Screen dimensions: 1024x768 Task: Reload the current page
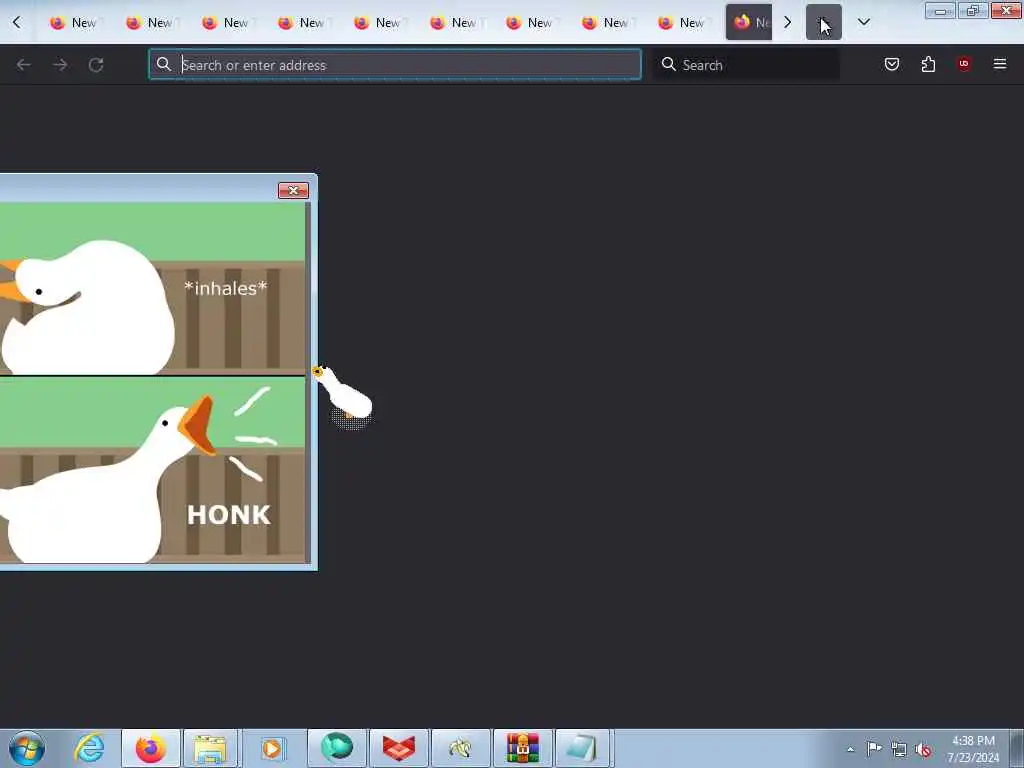point(96,65)
